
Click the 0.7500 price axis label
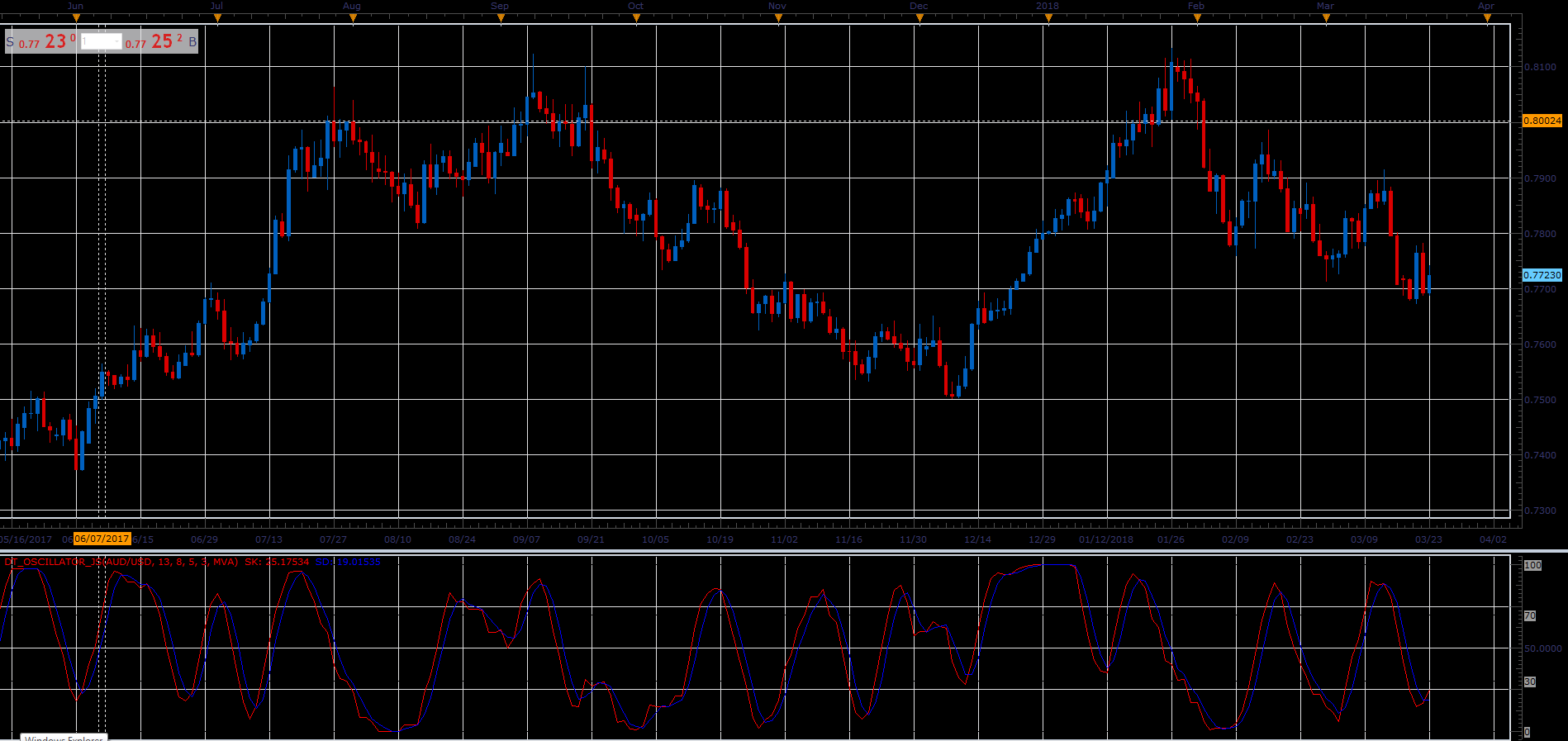pos(1540,400)
